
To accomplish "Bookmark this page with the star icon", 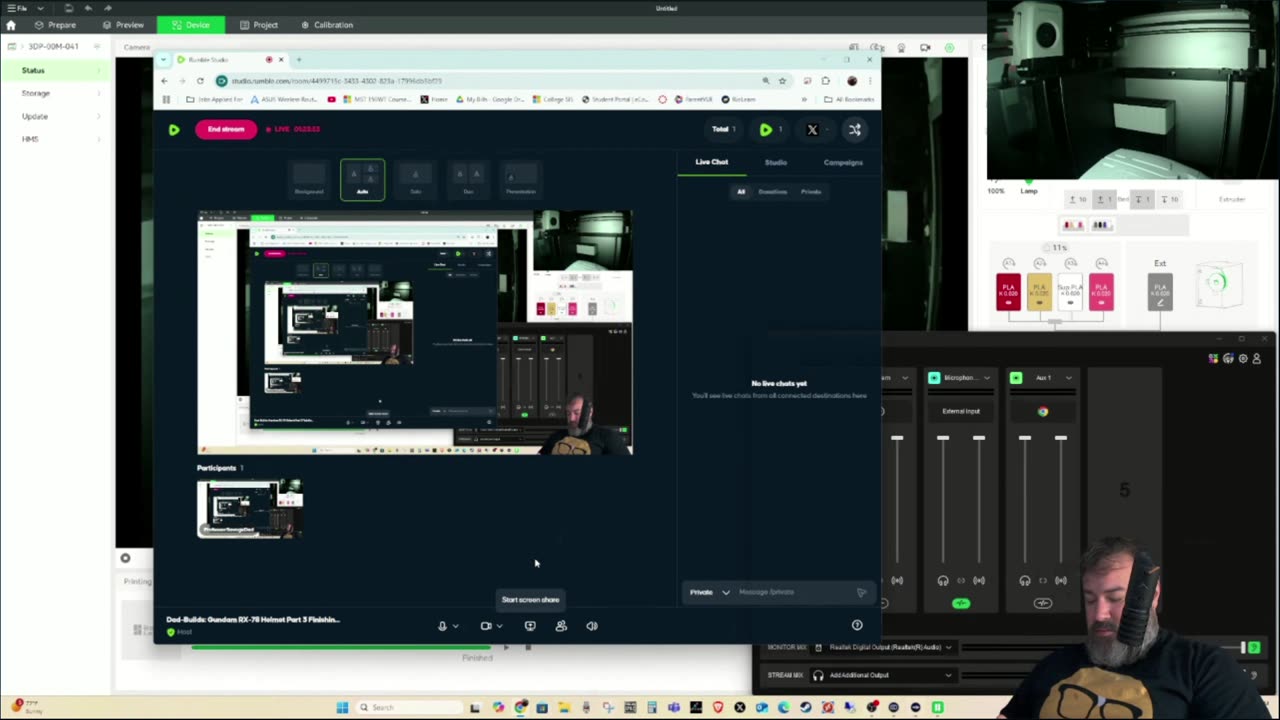I will [x=782, y=81].
